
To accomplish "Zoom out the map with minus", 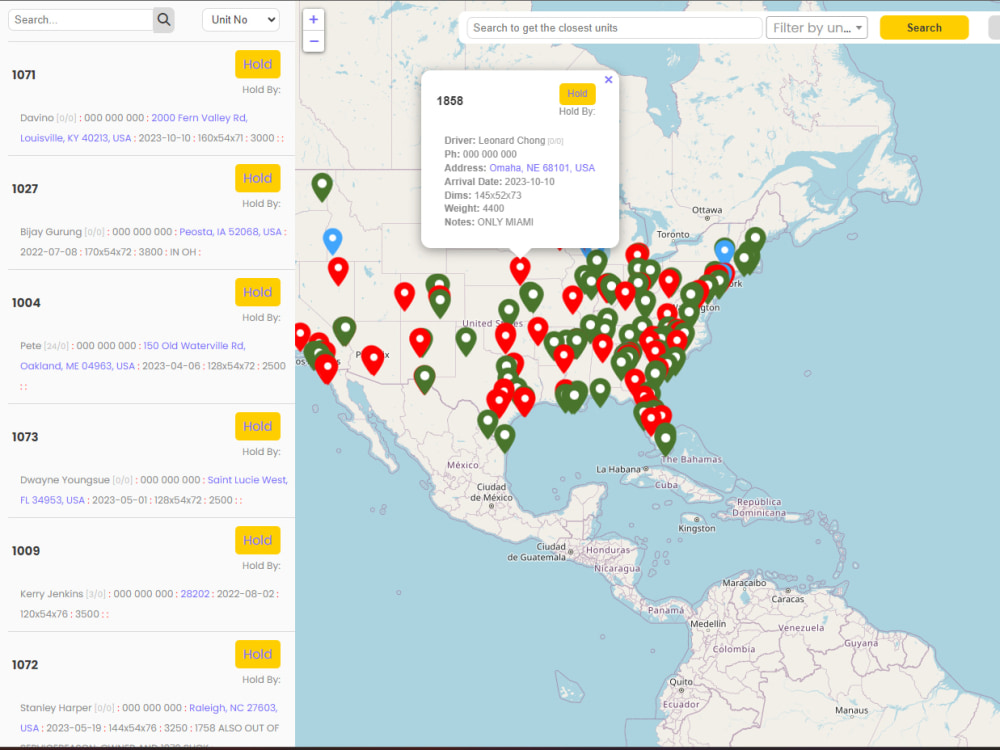I will 313,41.
